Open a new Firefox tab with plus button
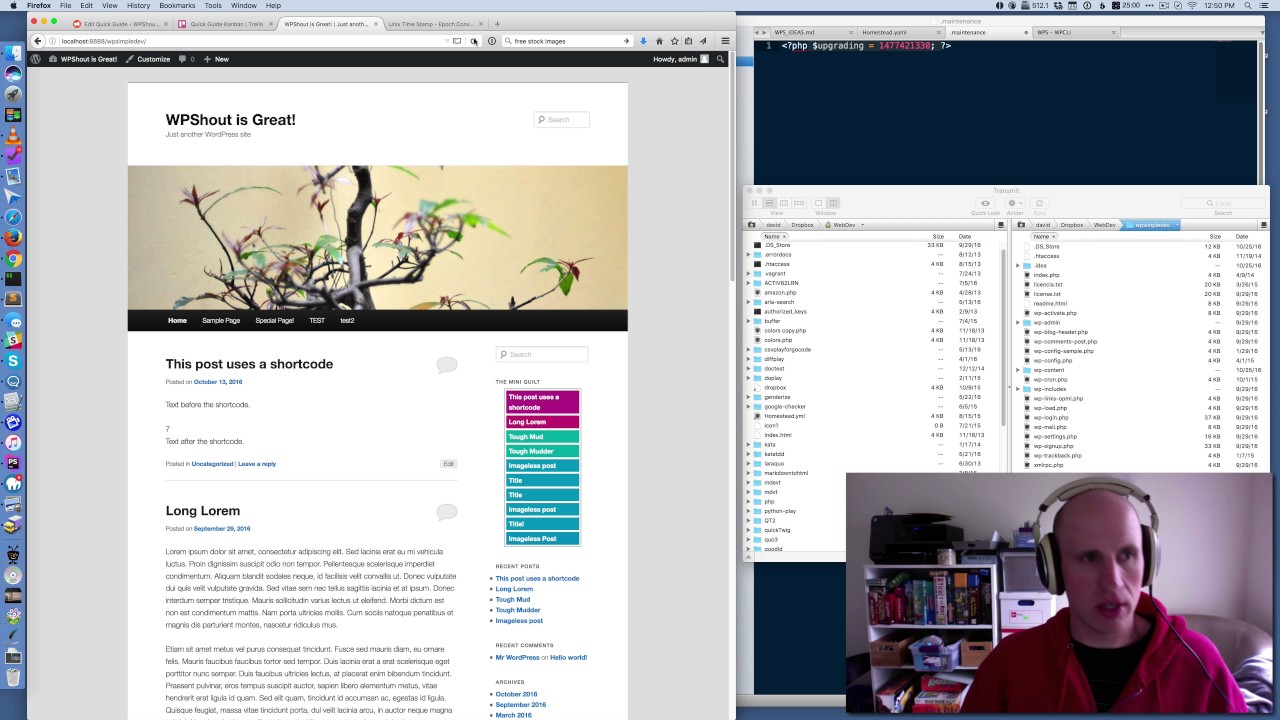Screen dimensions: 1280x720 (x=497, y=24)
